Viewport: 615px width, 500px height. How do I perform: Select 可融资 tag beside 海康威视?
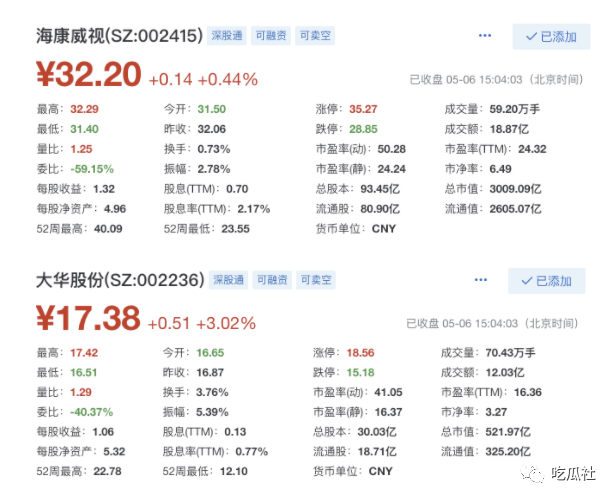pos(270,36)
